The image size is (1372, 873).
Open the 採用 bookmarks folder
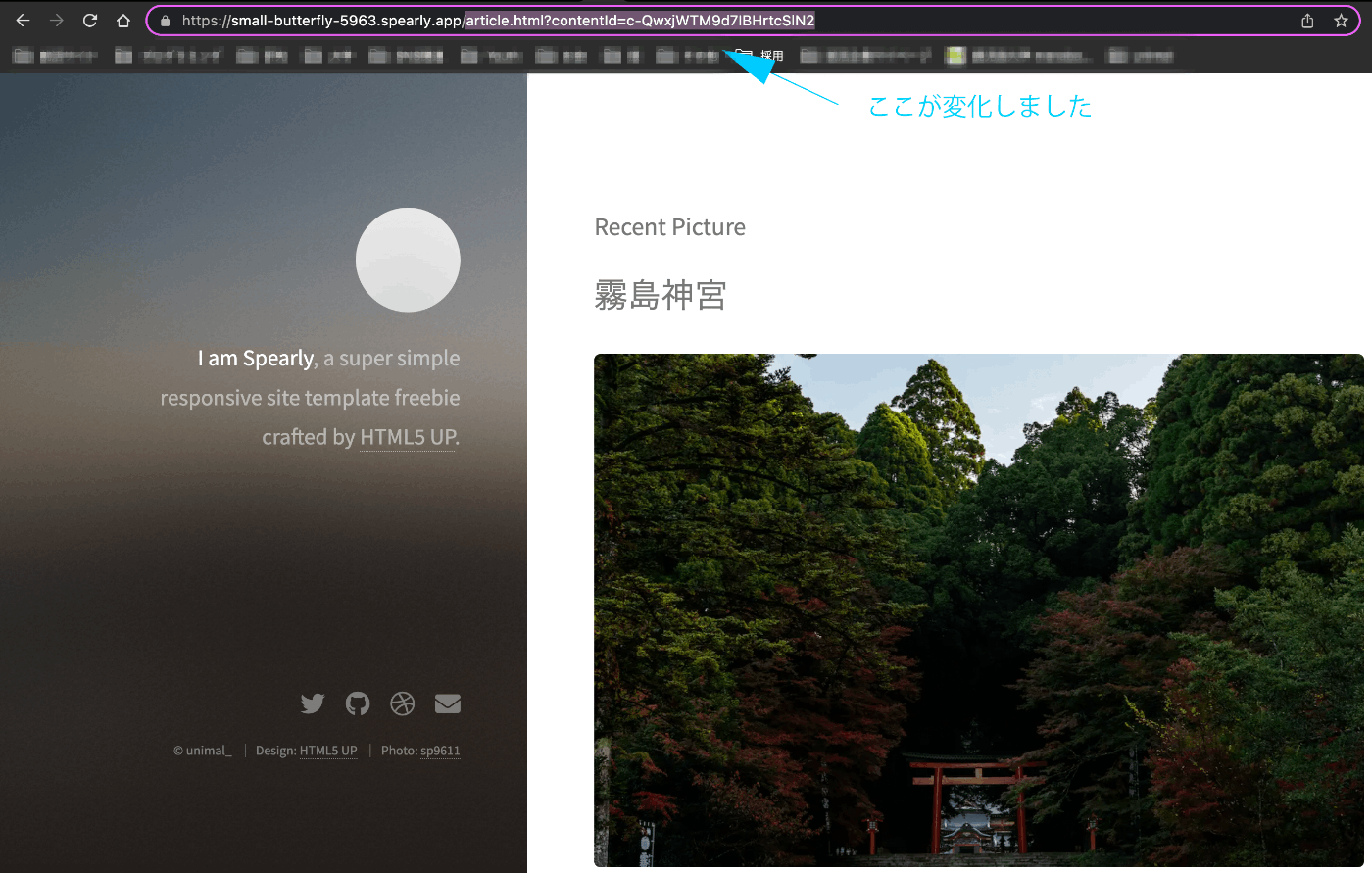(x=760, y=56)
